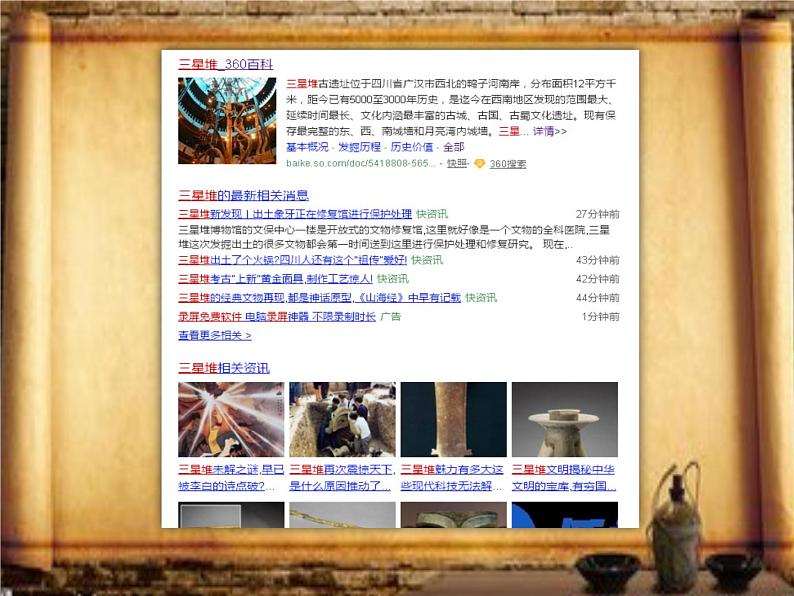Open the 三星堆_360百科 result title
The width and height of the screenshot is (794, 596).
(x=225, y=64)
